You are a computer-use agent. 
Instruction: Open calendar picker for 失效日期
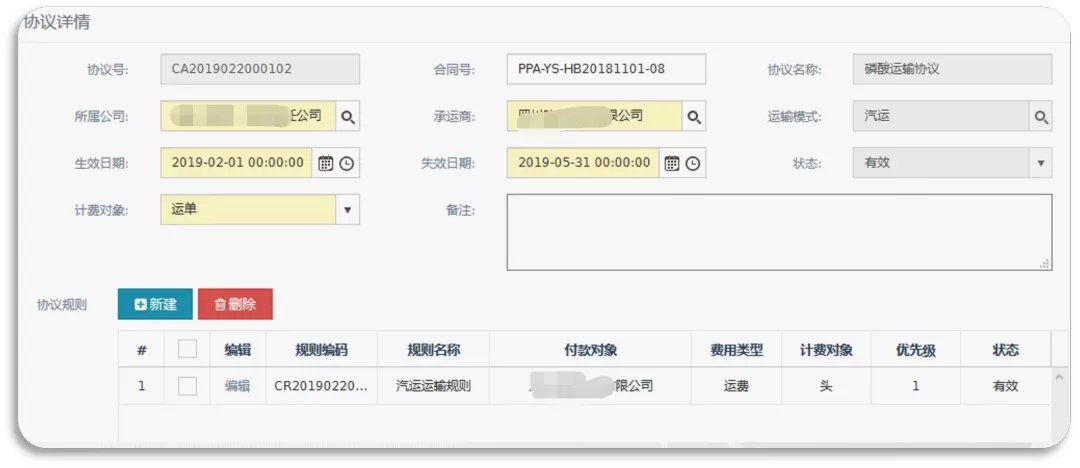point(672,163)
